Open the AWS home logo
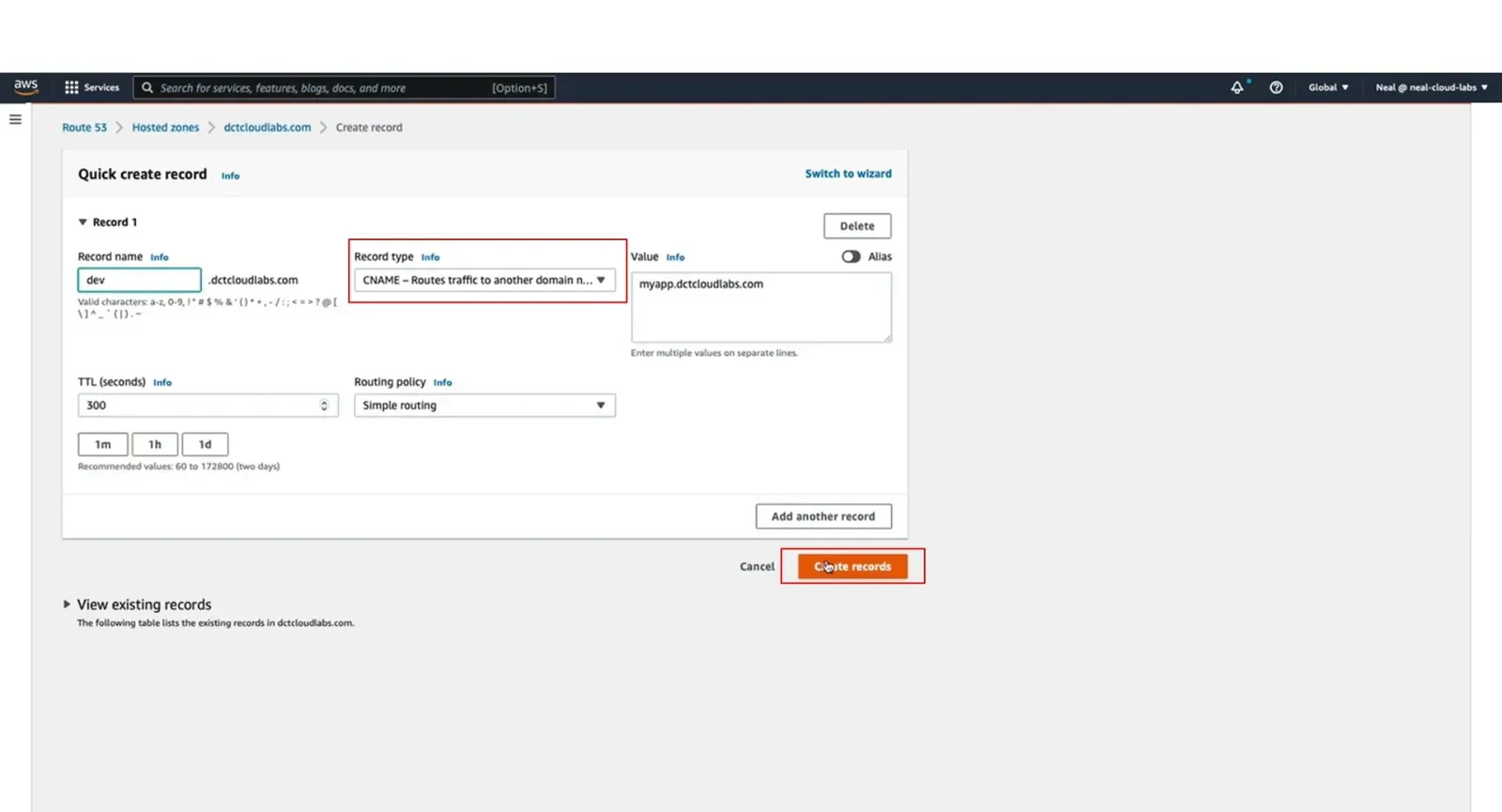This screenshot has width=1502, height=812. [26, 86]
